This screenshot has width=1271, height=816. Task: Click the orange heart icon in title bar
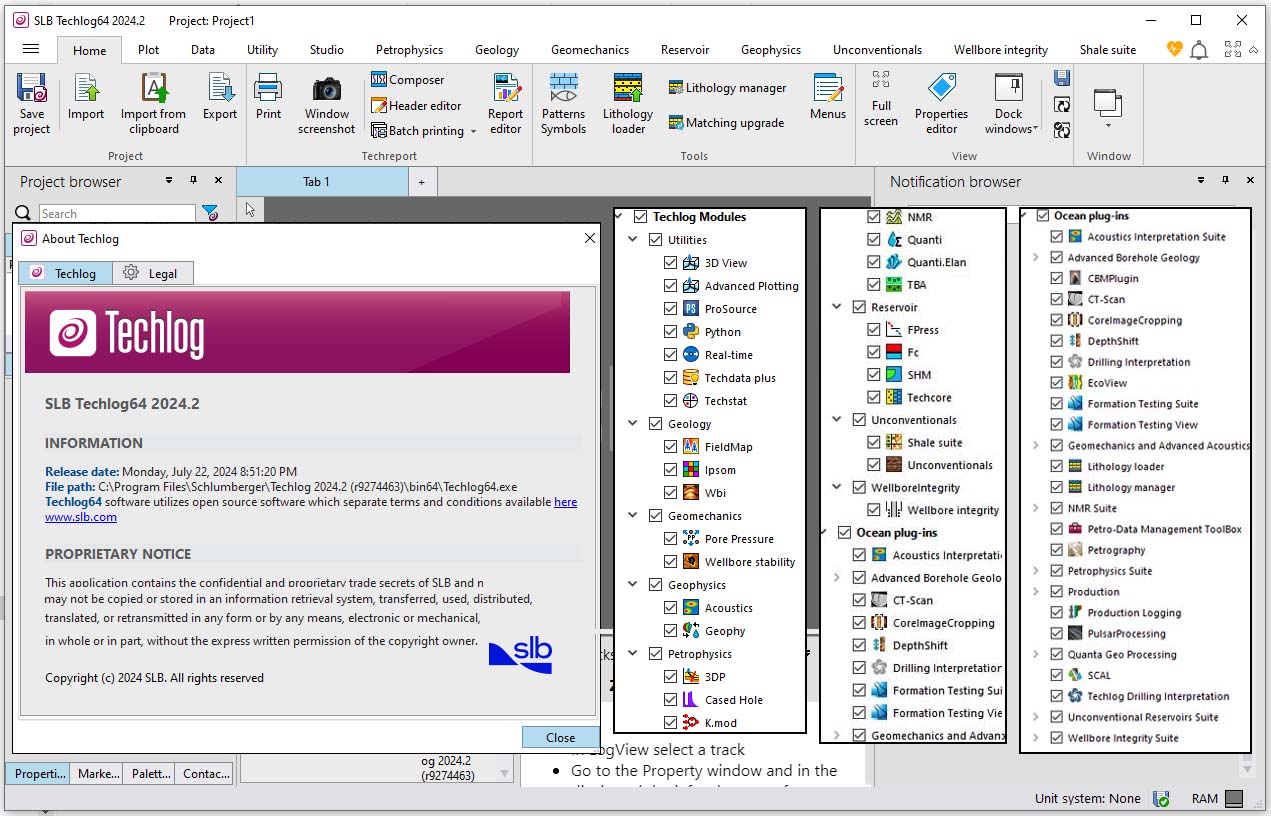click(1174, 49)
